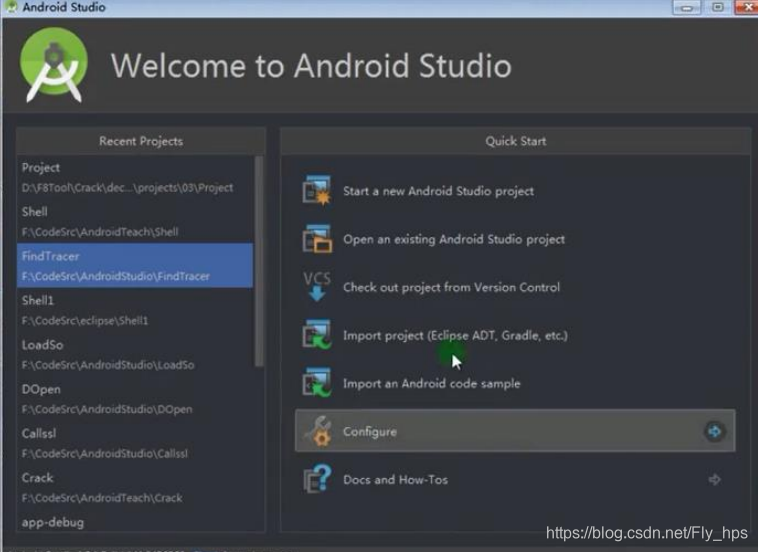Click path F:\CodeSrc\AndroidStudio\FindTracer
This screenshot has width=758, height=552.
[x=116, y=276]
